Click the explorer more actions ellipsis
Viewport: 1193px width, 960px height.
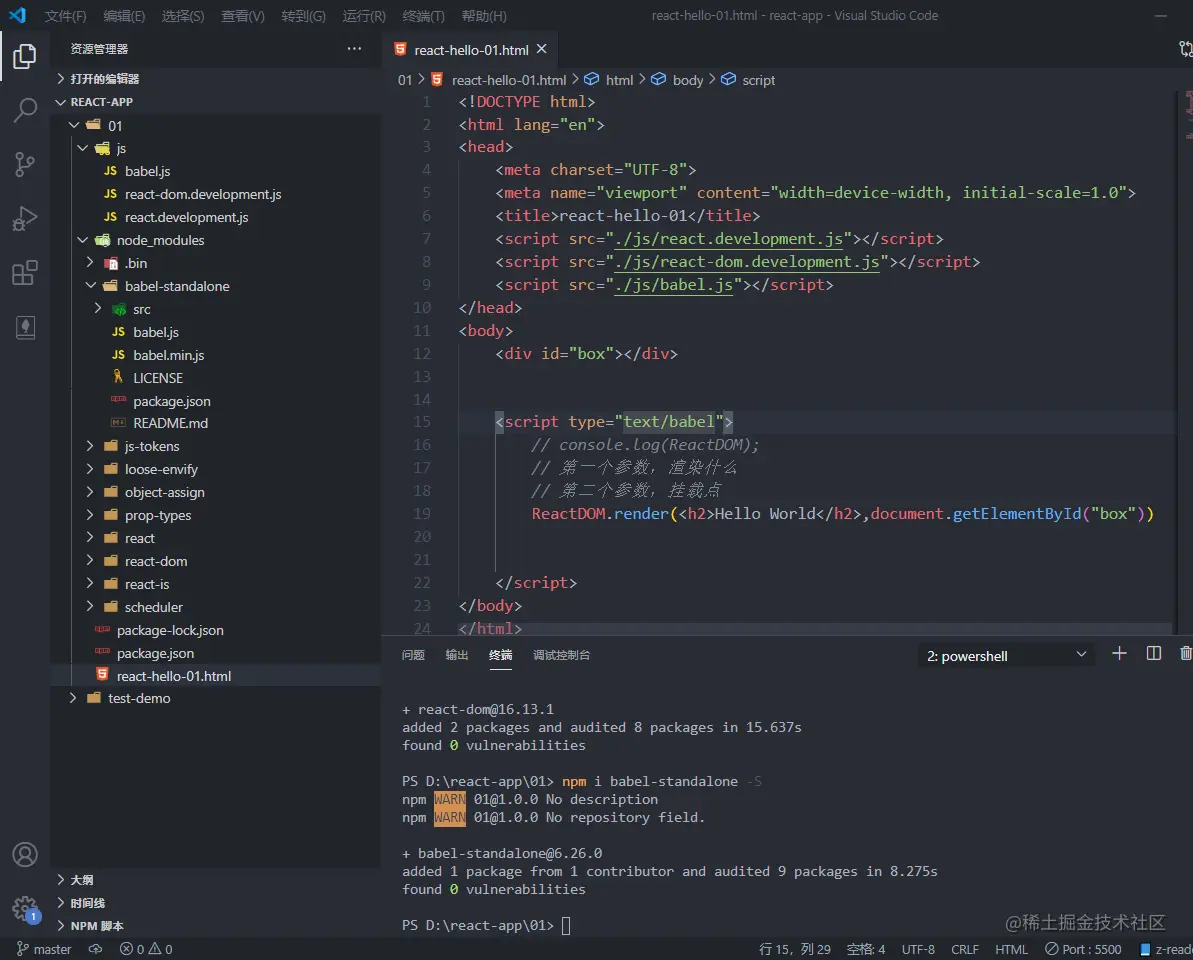click(354, 49)
